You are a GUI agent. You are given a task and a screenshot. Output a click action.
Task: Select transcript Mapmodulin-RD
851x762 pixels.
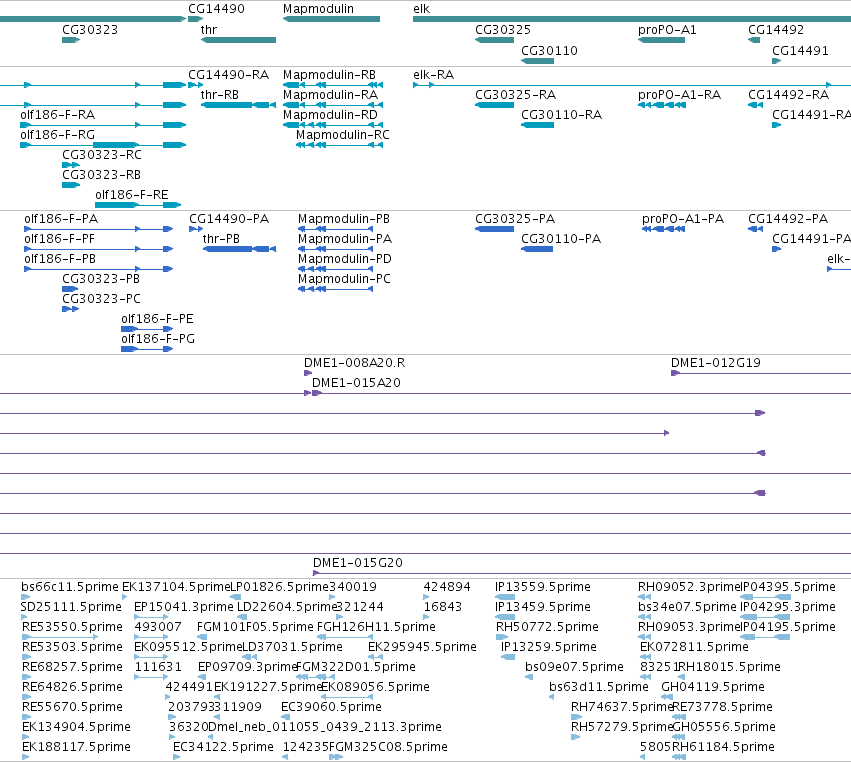pyautogui.click(x=333, y=125)
